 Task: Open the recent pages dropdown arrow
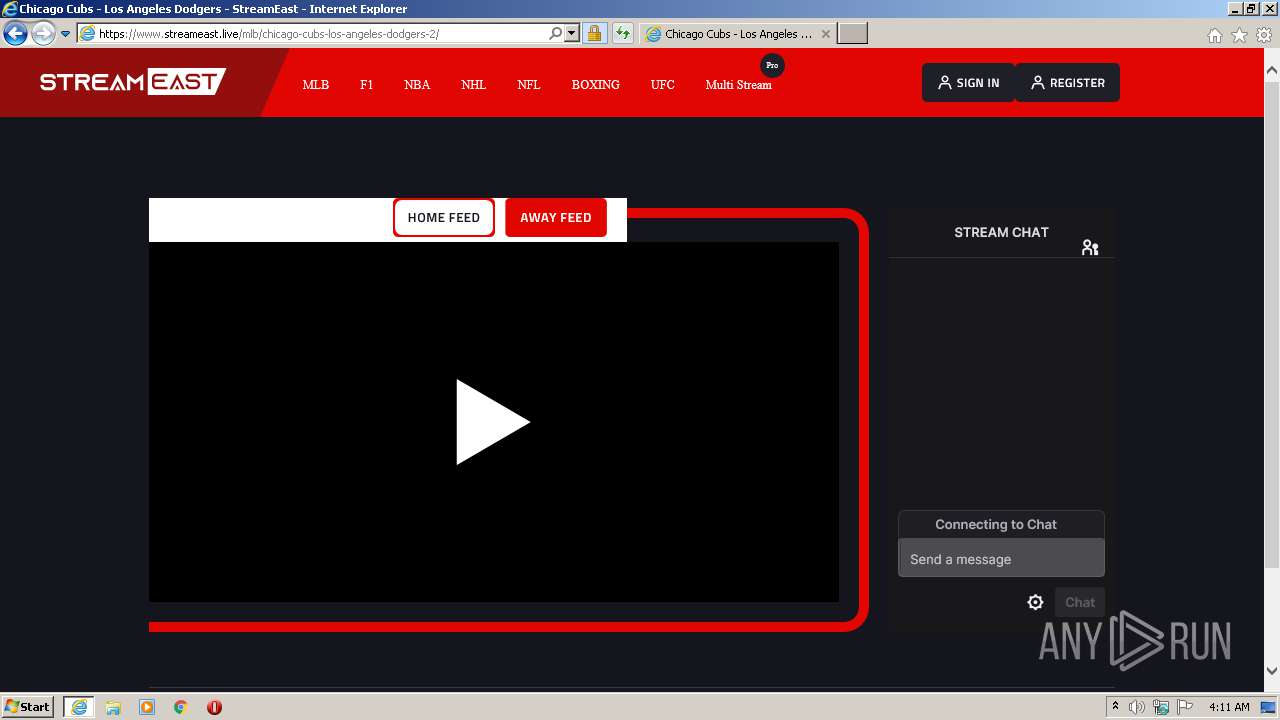click(x=66, y=34)
